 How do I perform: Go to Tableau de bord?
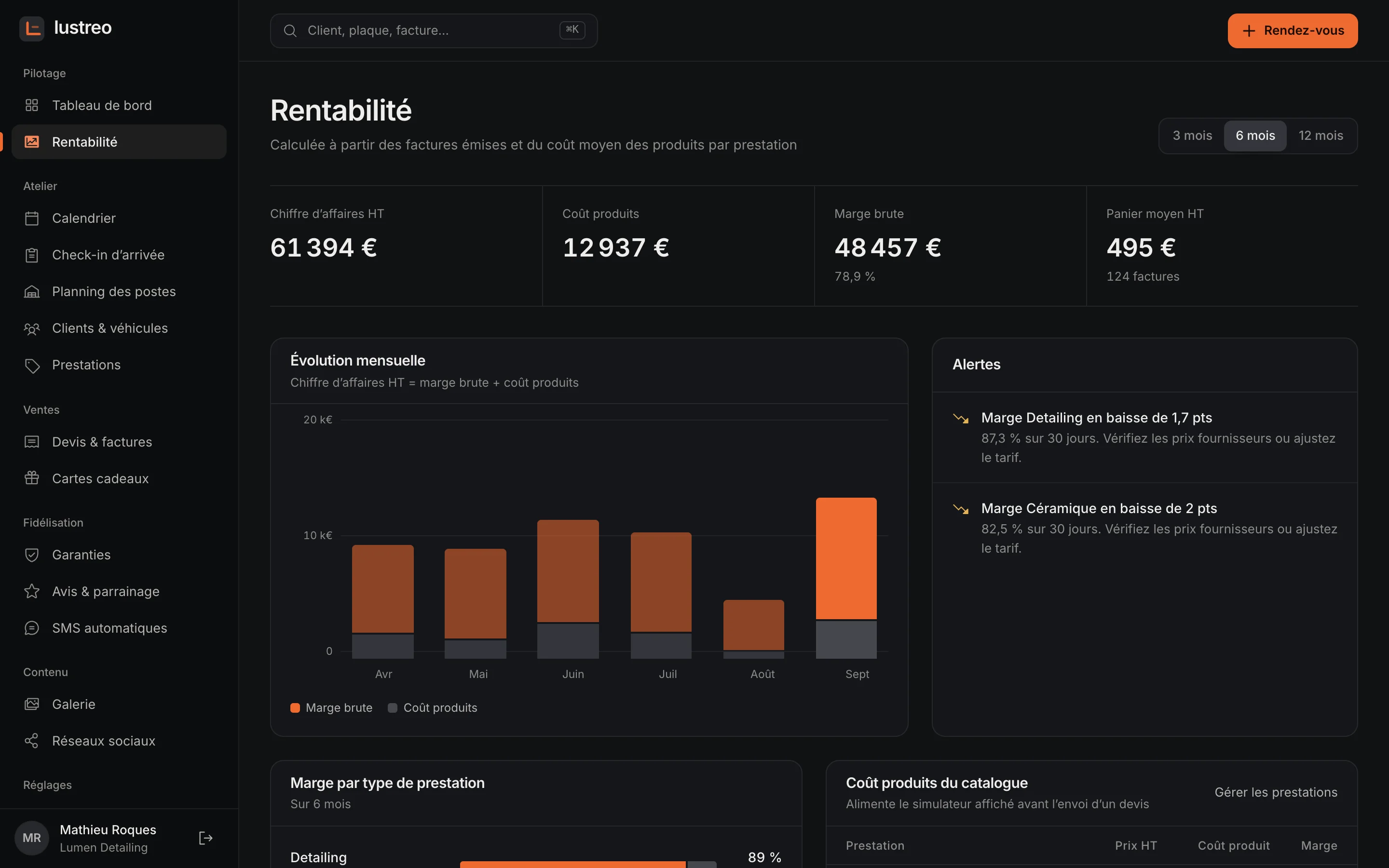(119, 105)
